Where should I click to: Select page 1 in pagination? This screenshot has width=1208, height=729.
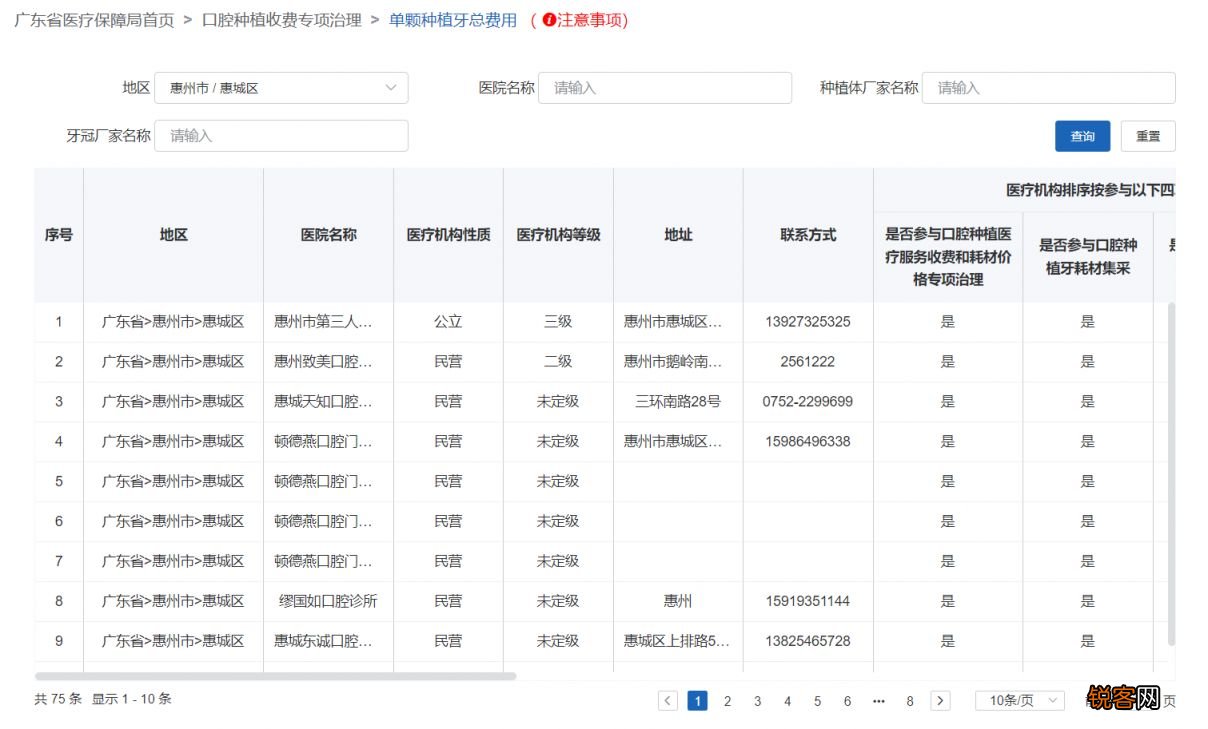698,701
